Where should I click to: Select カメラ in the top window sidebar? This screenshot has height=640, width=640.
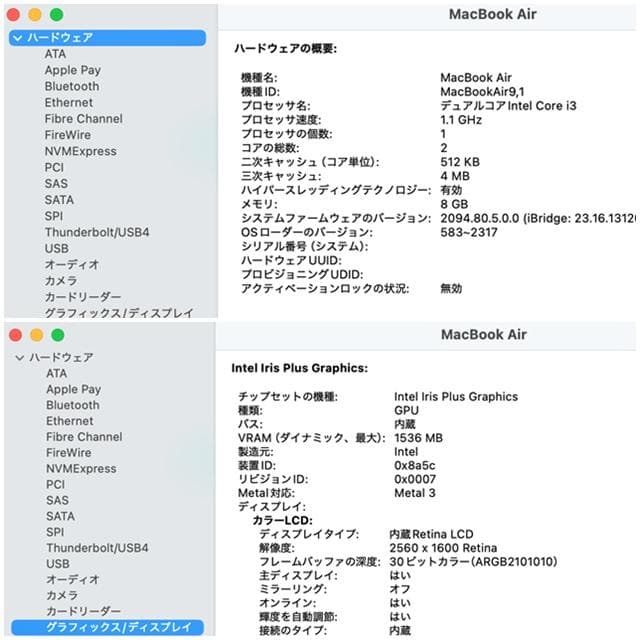point(61,281)
